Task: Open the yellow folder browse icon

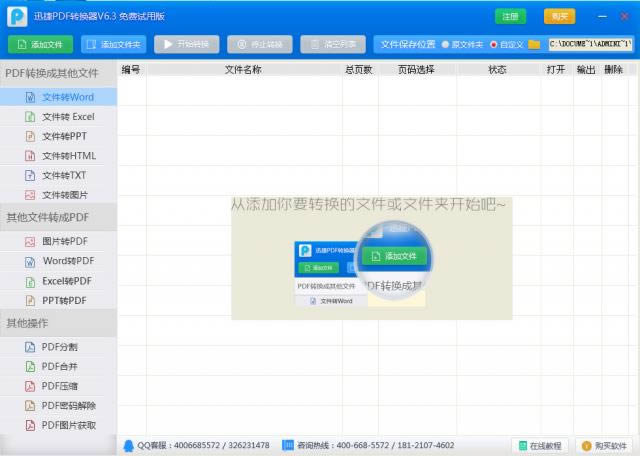Action: (x=534, y=44)
